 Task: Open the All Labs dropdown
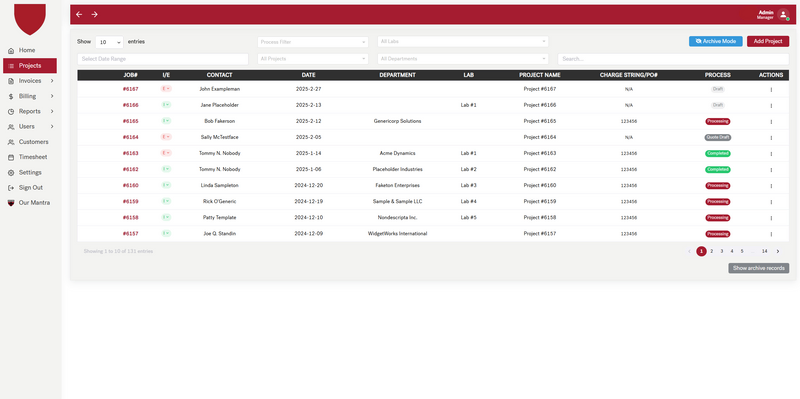point(463,41)
